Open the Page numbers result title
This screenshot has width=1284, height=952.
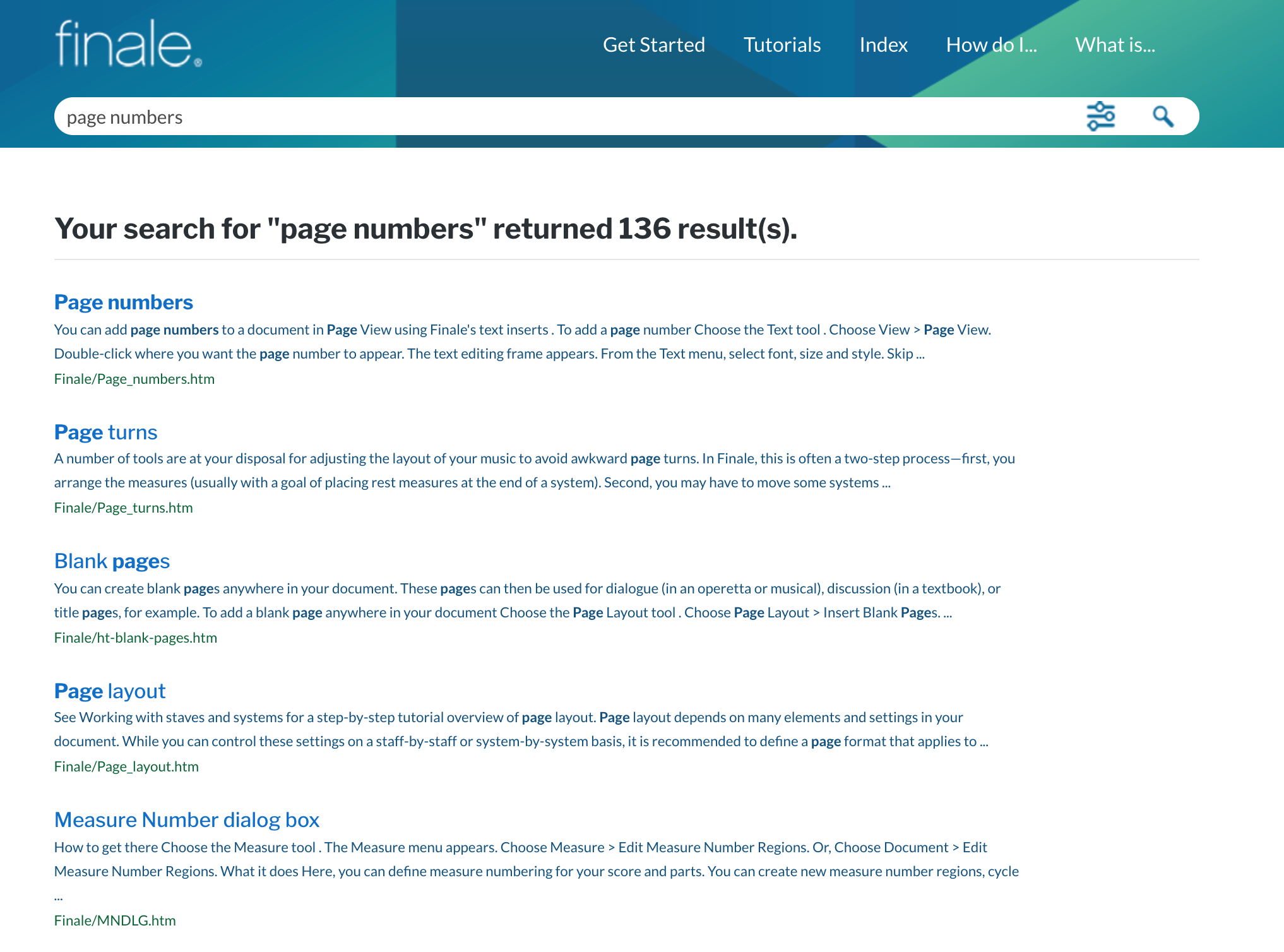click(x=124, y=302)
